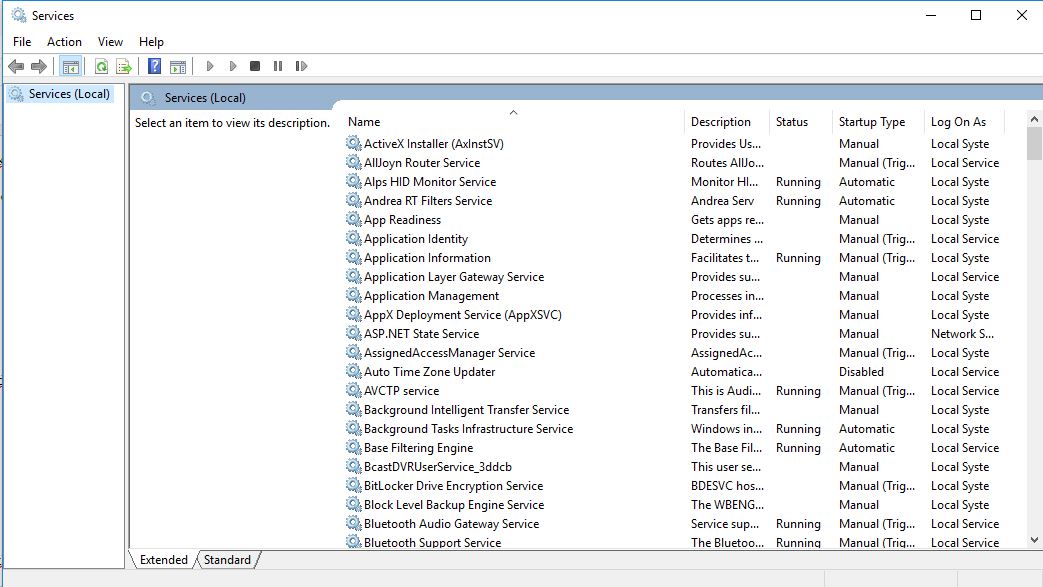Click the Running status of Alps HID Monitor Service
The height and width of the screenshot is (587, 1043).
[798, 182]
